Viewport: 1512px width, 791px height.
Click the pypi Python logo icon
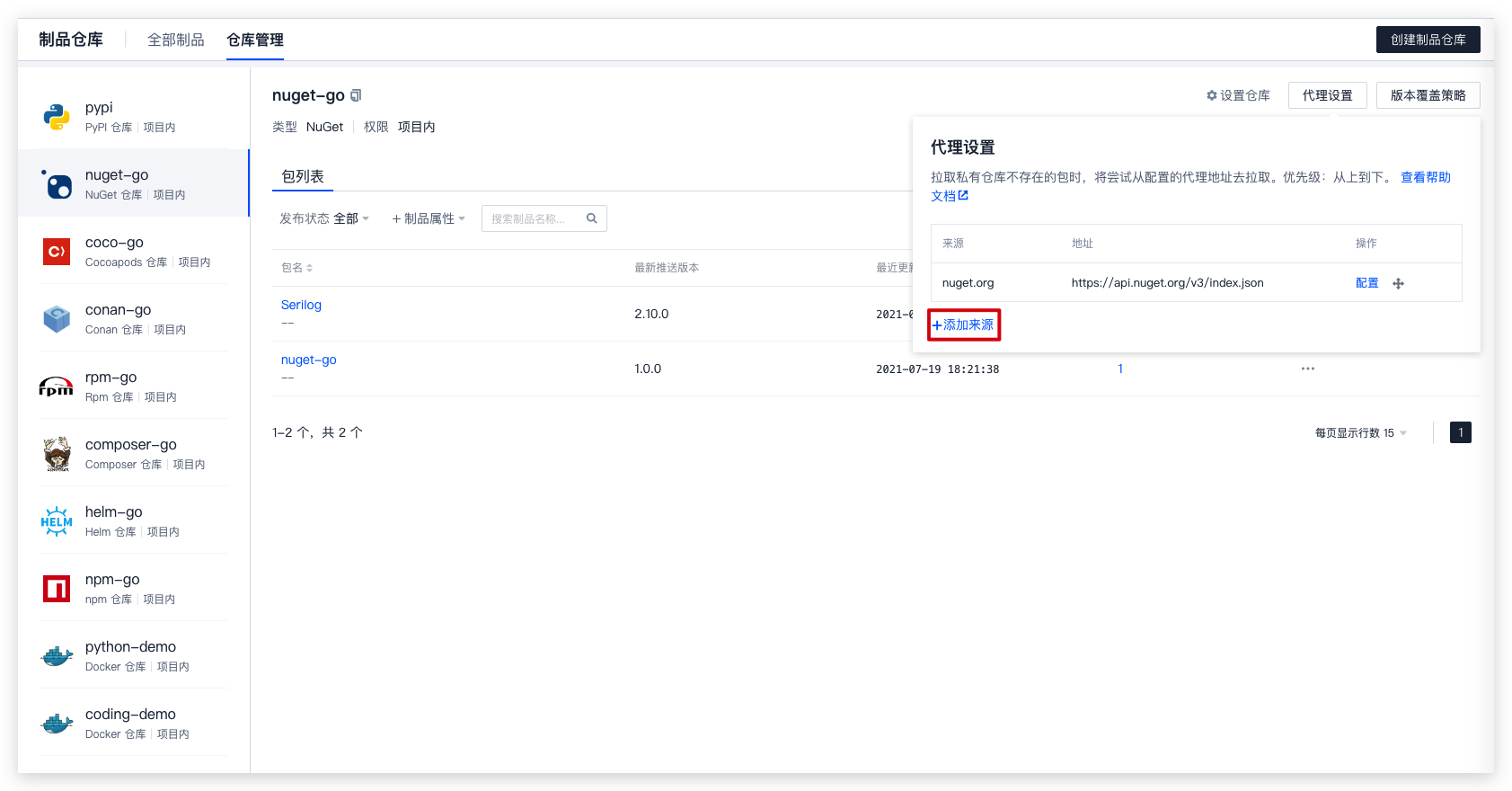(x=57, y=117)
